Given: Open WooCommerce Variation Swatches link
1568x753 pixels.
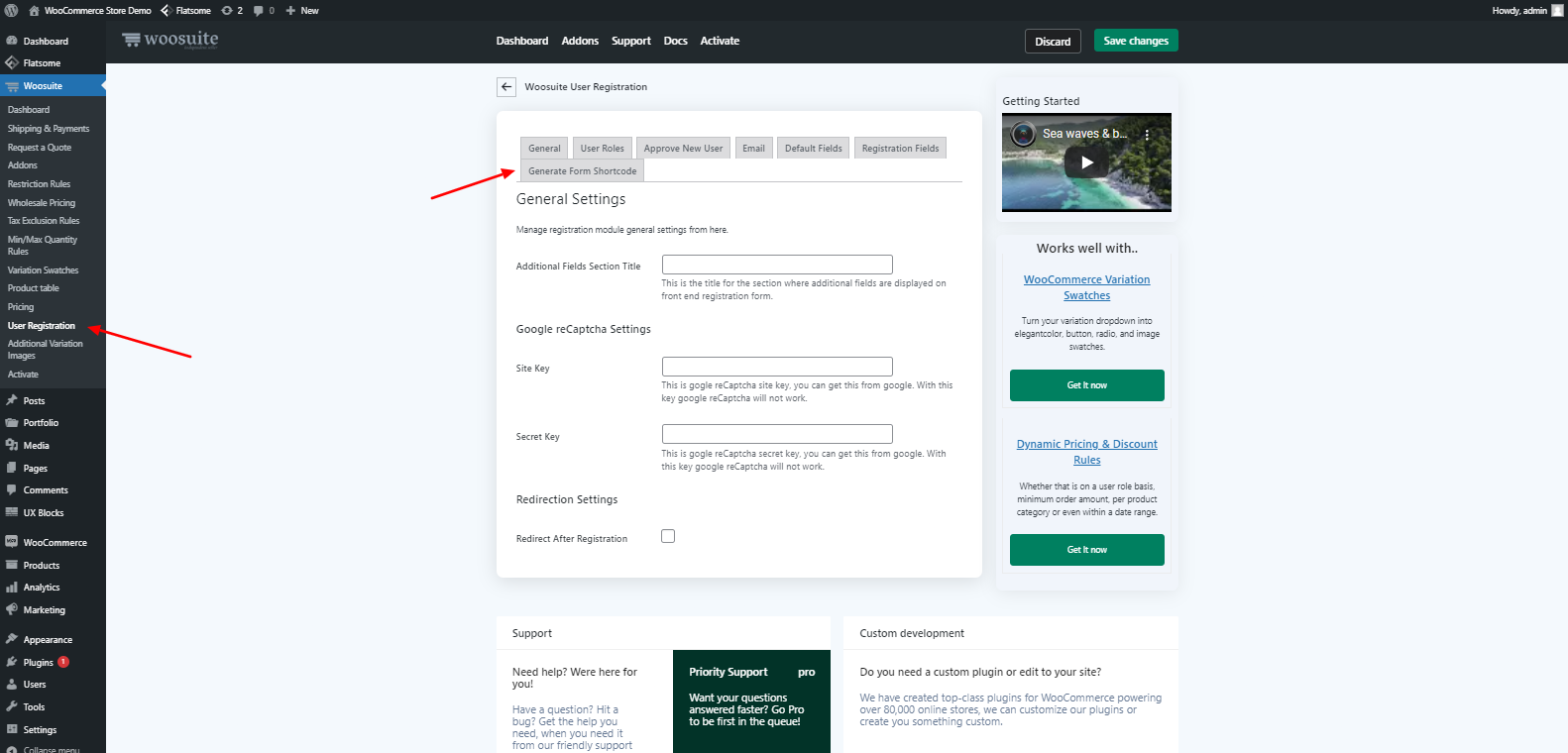Looking at the screenshot, I should [1086, 287].
